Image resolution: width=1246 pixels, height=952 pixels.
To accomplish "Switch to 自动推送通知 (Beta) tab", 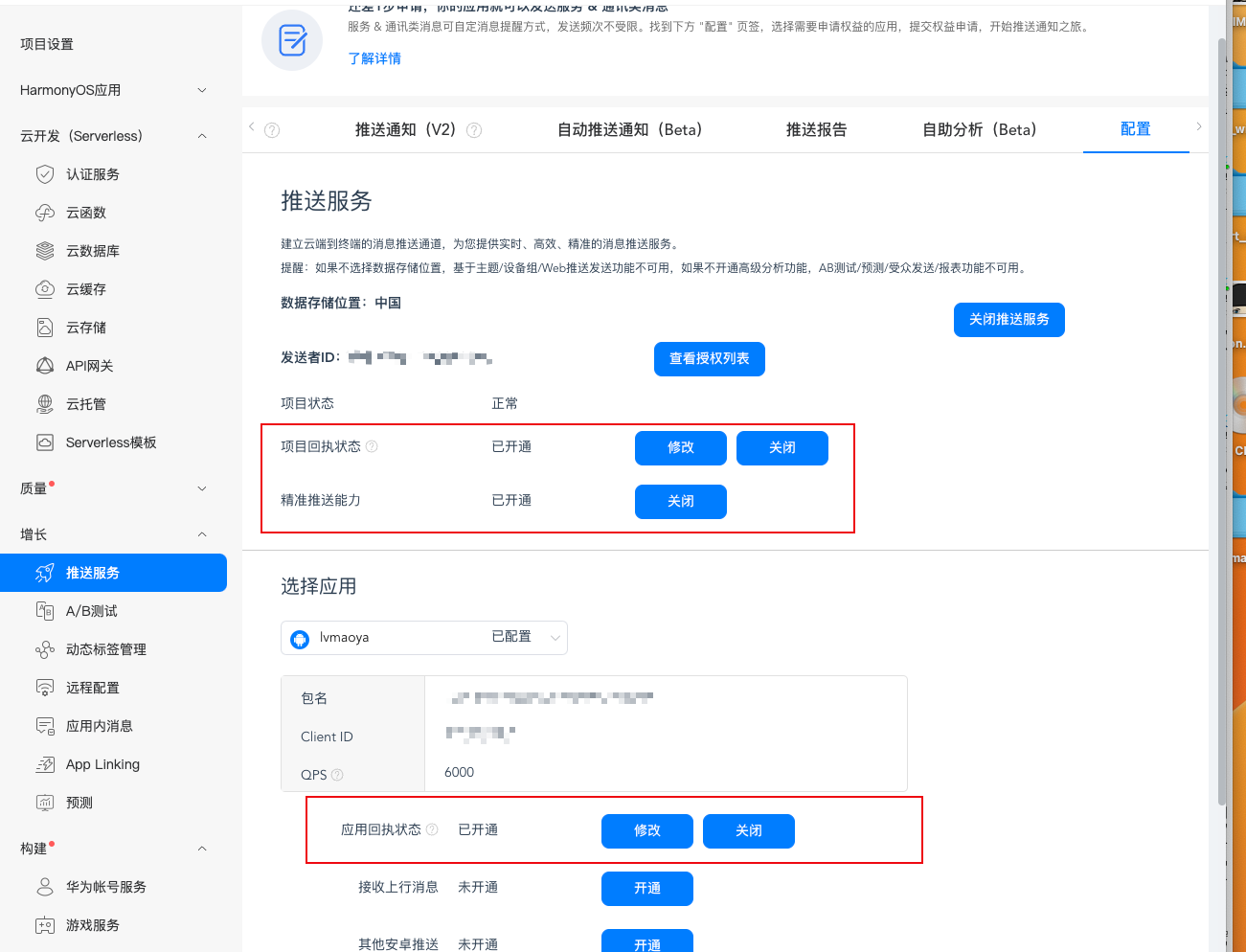I will [629, 129].
